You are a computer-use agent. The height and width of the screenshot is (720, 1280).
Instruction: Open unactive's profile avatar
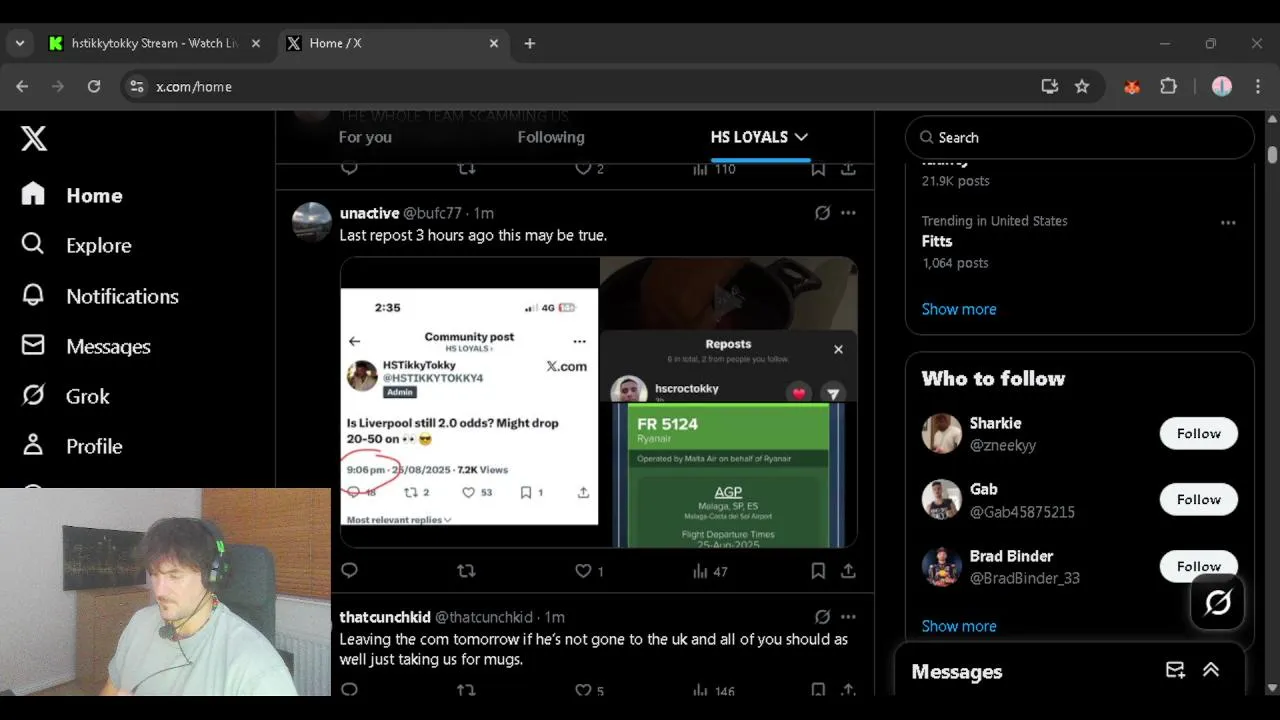(x=312, y=222)
